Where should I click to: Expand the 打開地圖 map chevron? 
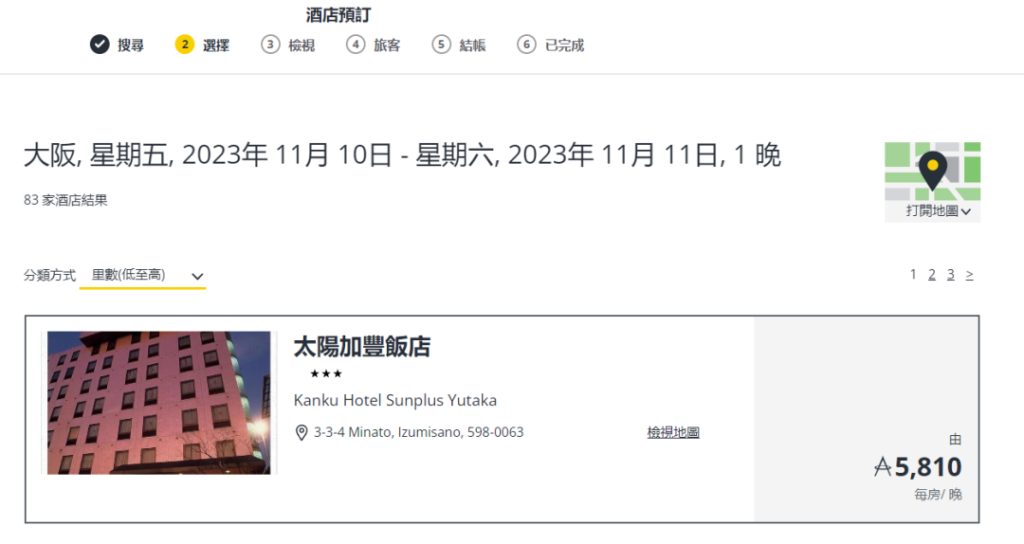coord(966,212)
